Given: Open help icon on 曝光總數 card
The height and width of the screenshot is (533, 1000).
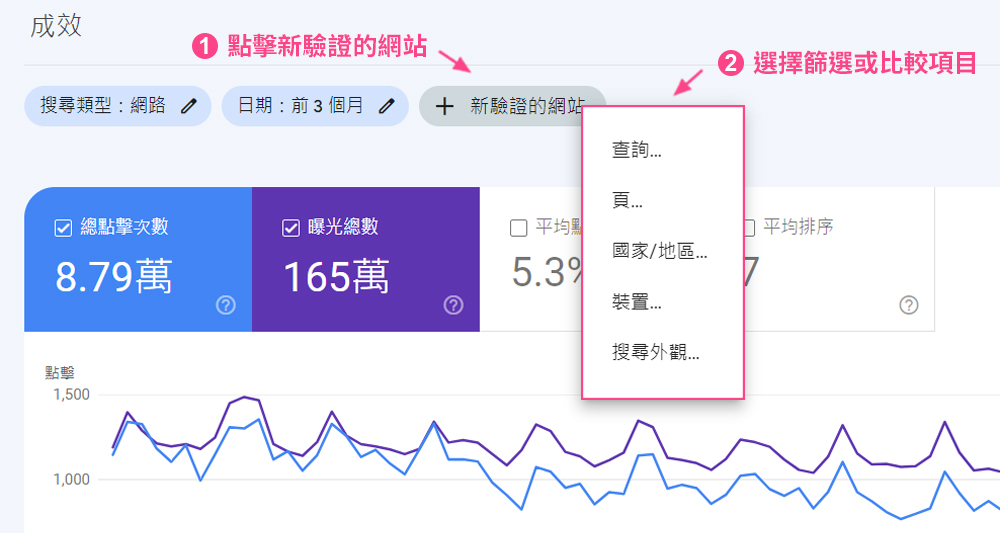Looking at the screenshot, I should click(x=453, y=305).
